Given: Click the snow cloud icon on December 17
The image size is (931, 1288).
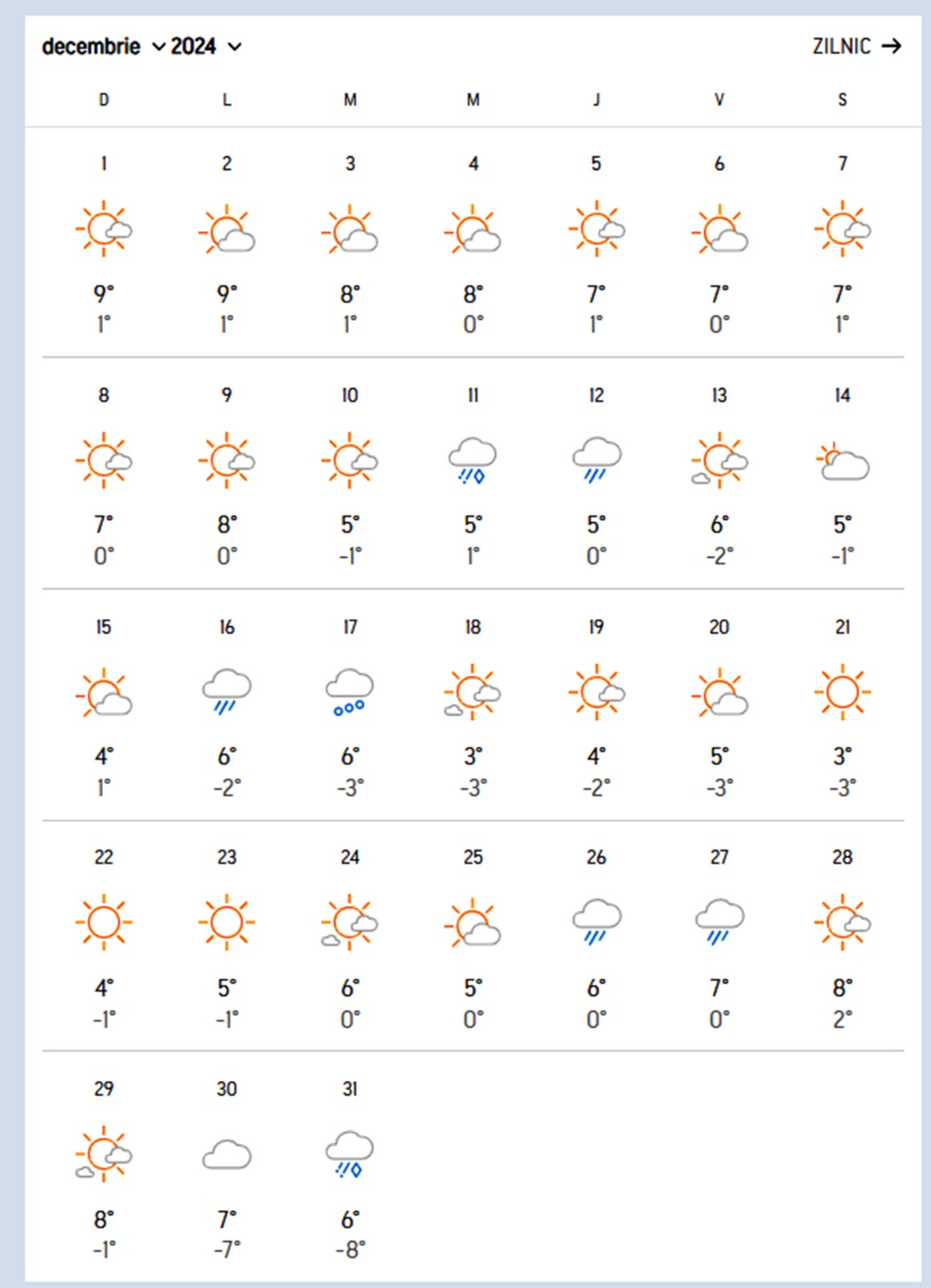Looking at the screenshot, I should (349, 692).
